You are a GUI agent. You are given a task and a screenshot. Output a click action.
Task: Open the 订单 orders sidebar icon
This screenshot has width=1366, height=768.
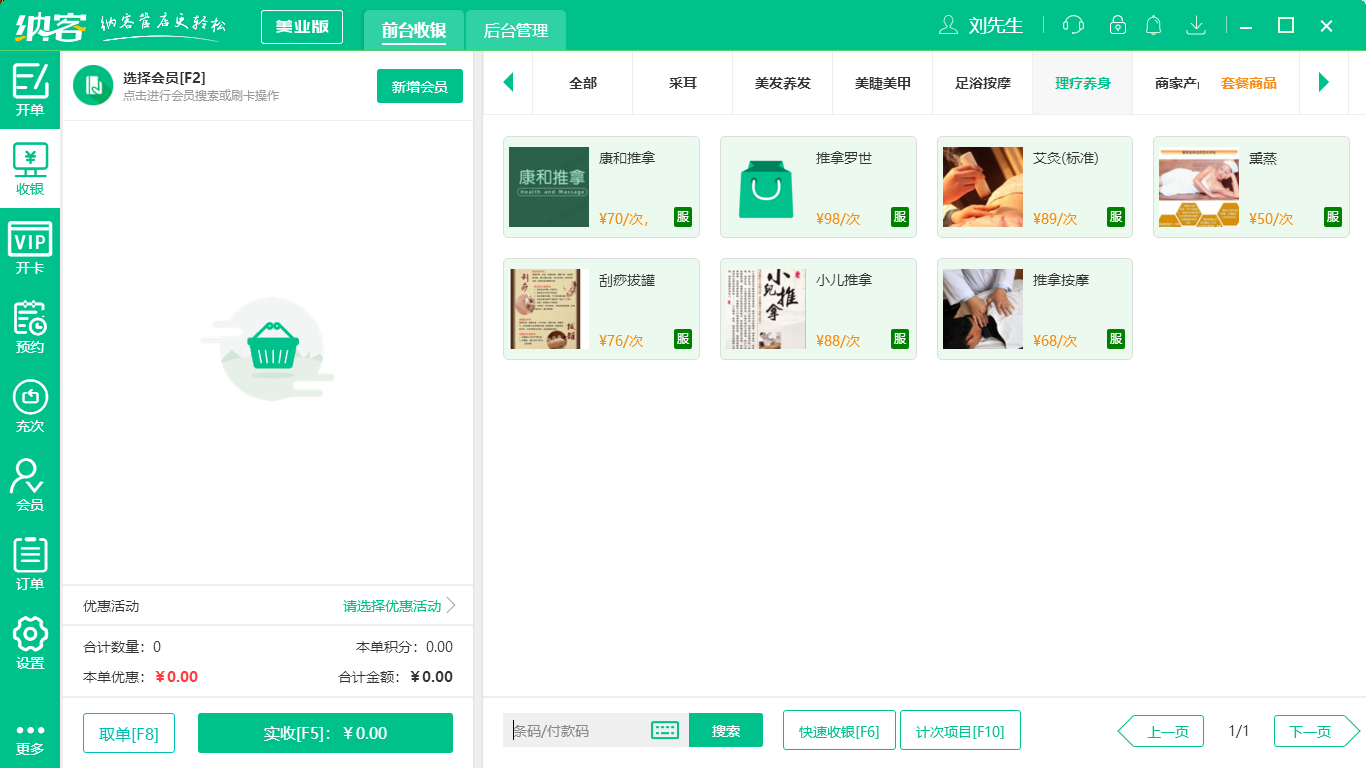(x=30, y=564)
